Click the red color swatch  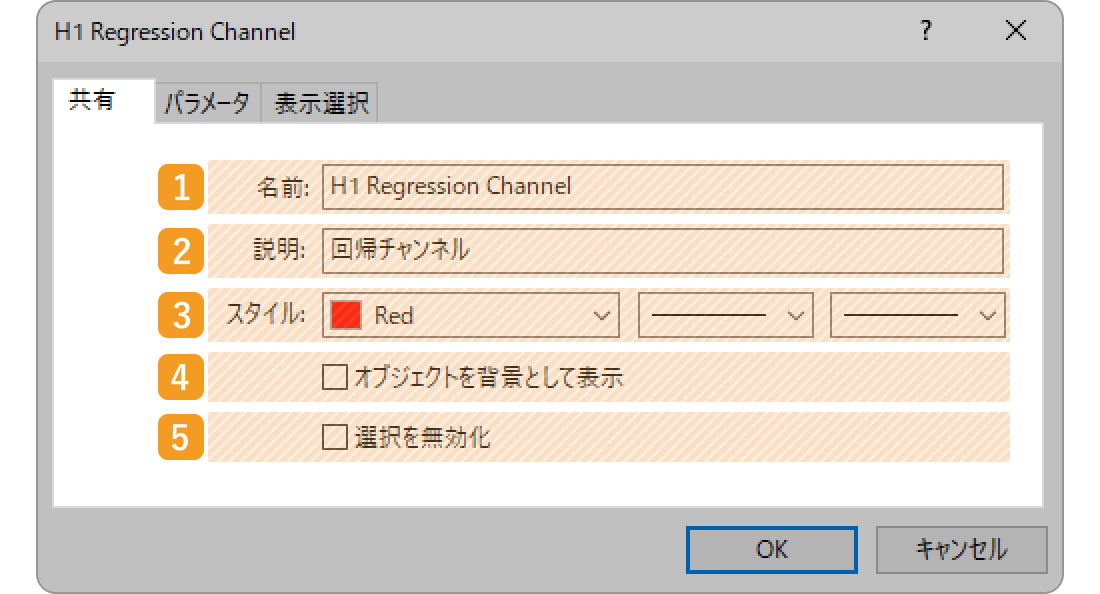(346, 315)
